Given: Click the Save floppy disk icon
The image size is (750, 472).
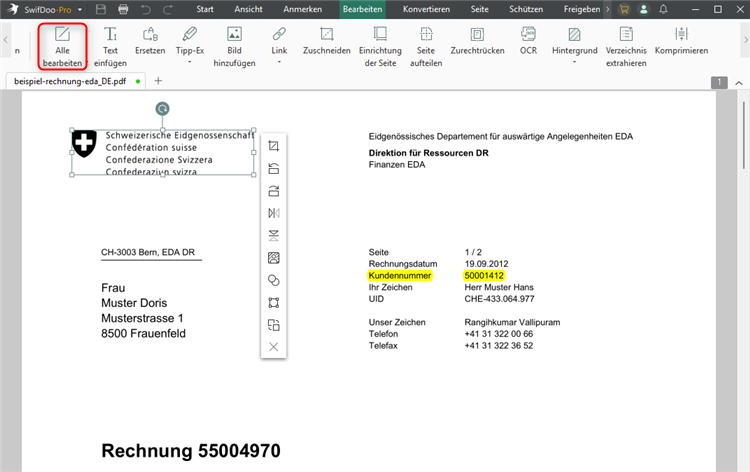Looking at the screenshot, I should [101, 9].
